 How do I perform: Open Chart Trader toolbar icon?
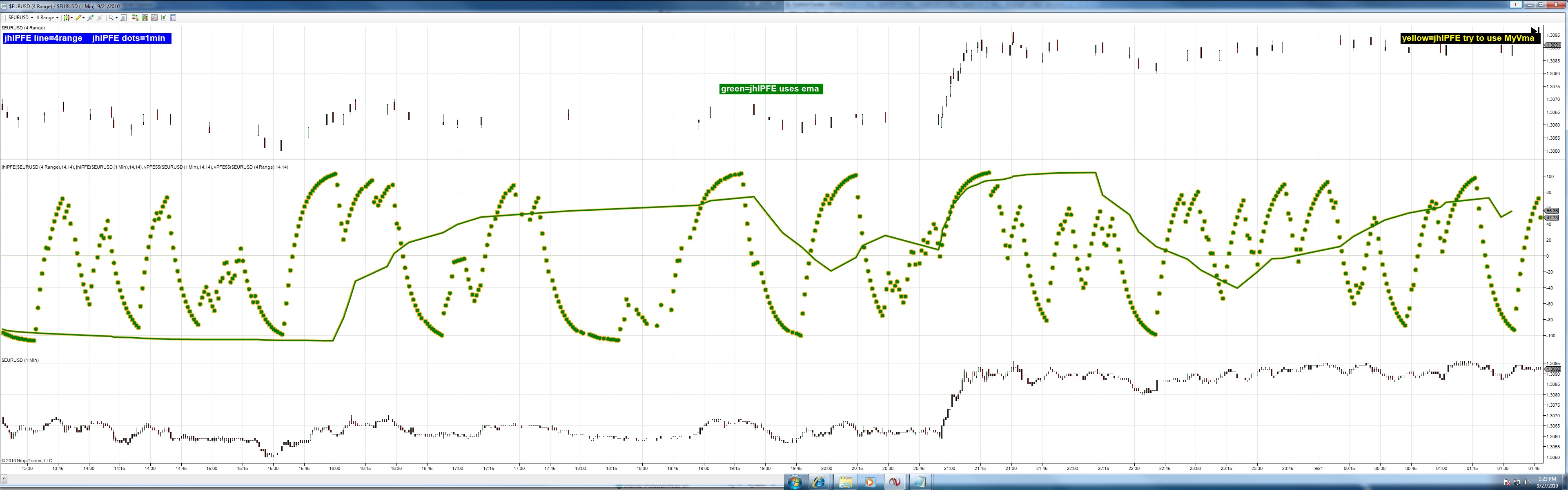click(x=135, y=18)
